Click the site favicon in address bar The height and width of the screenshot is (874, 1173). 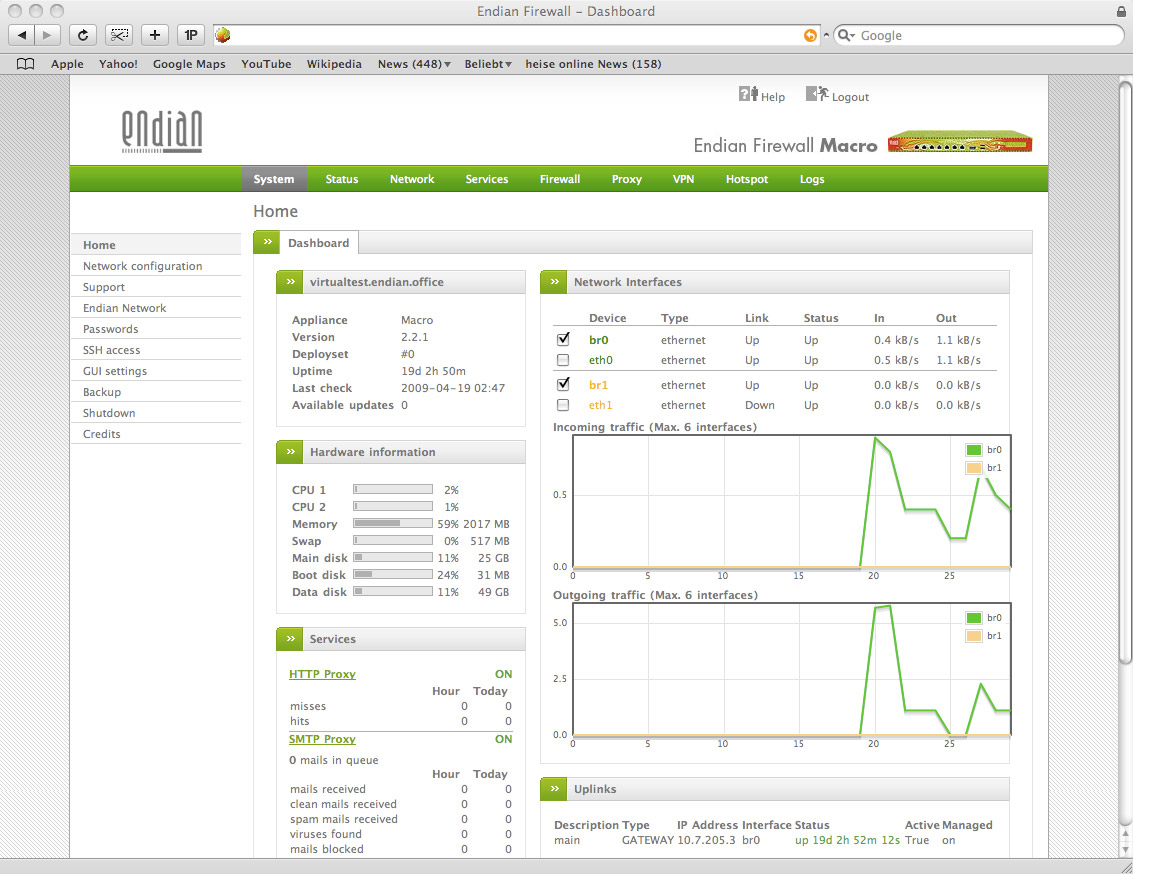point(223,35)
